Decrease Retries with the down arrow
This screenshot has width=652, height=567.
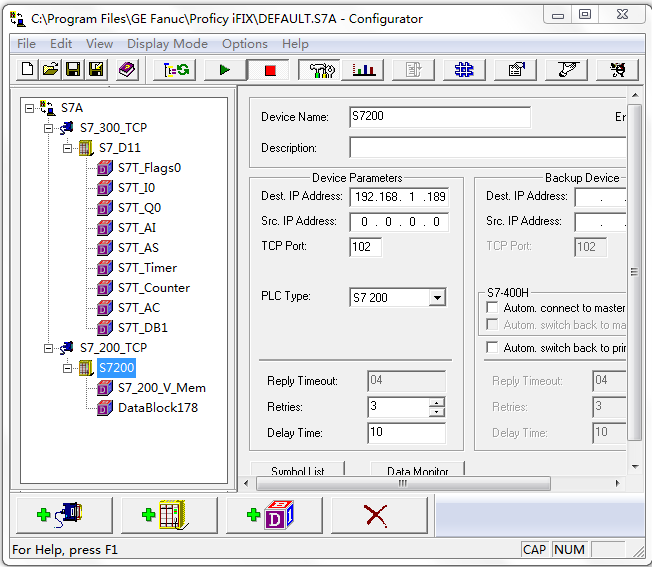coord(437,412)
